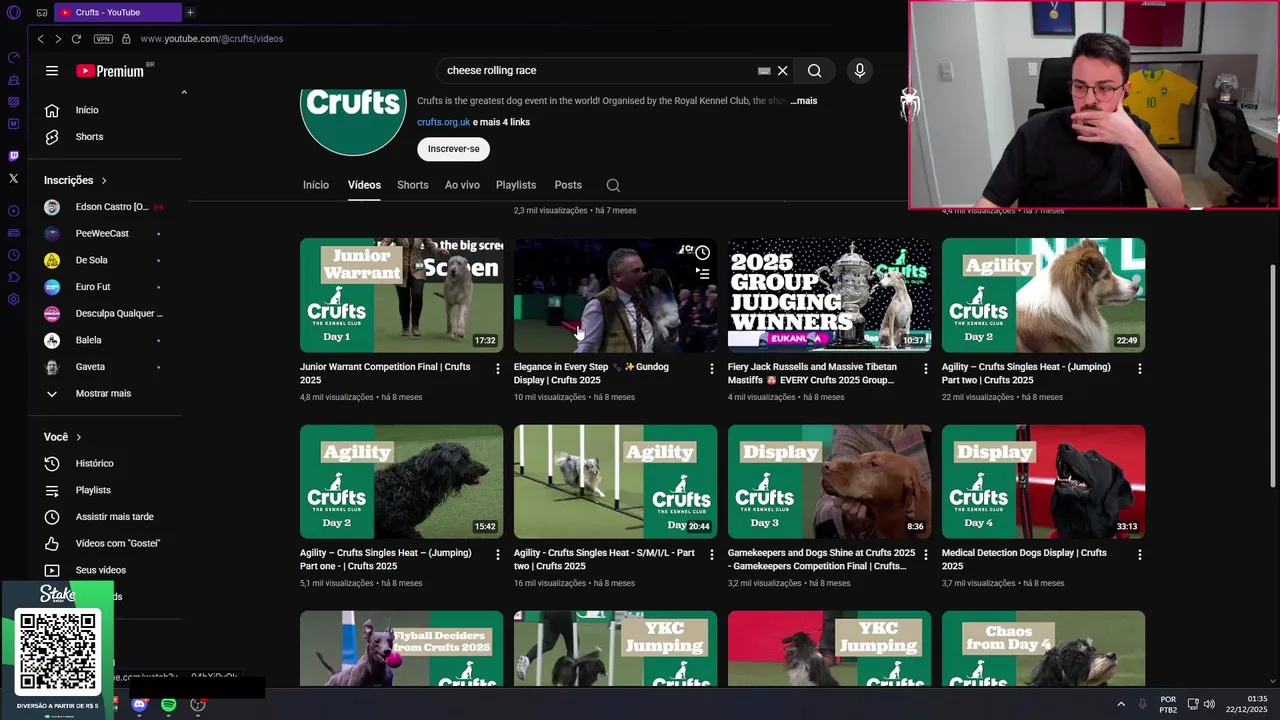Play the Junior Warrant Competition Final thumbnail
1280x720 pixels.
(401, 295)
